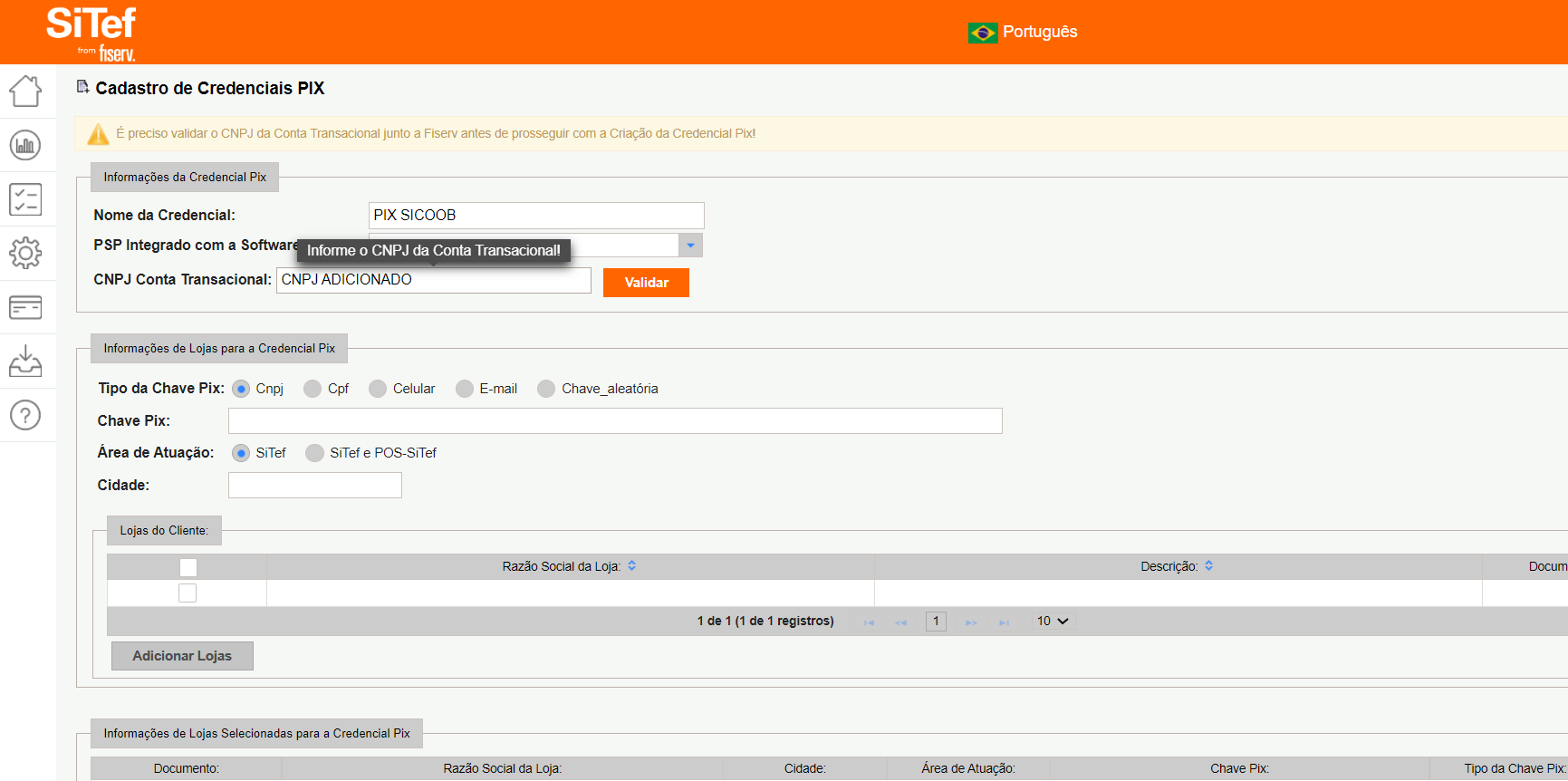Go to first page of results
This screenshot has width=1568, height=781.
[x=870, y=622]
